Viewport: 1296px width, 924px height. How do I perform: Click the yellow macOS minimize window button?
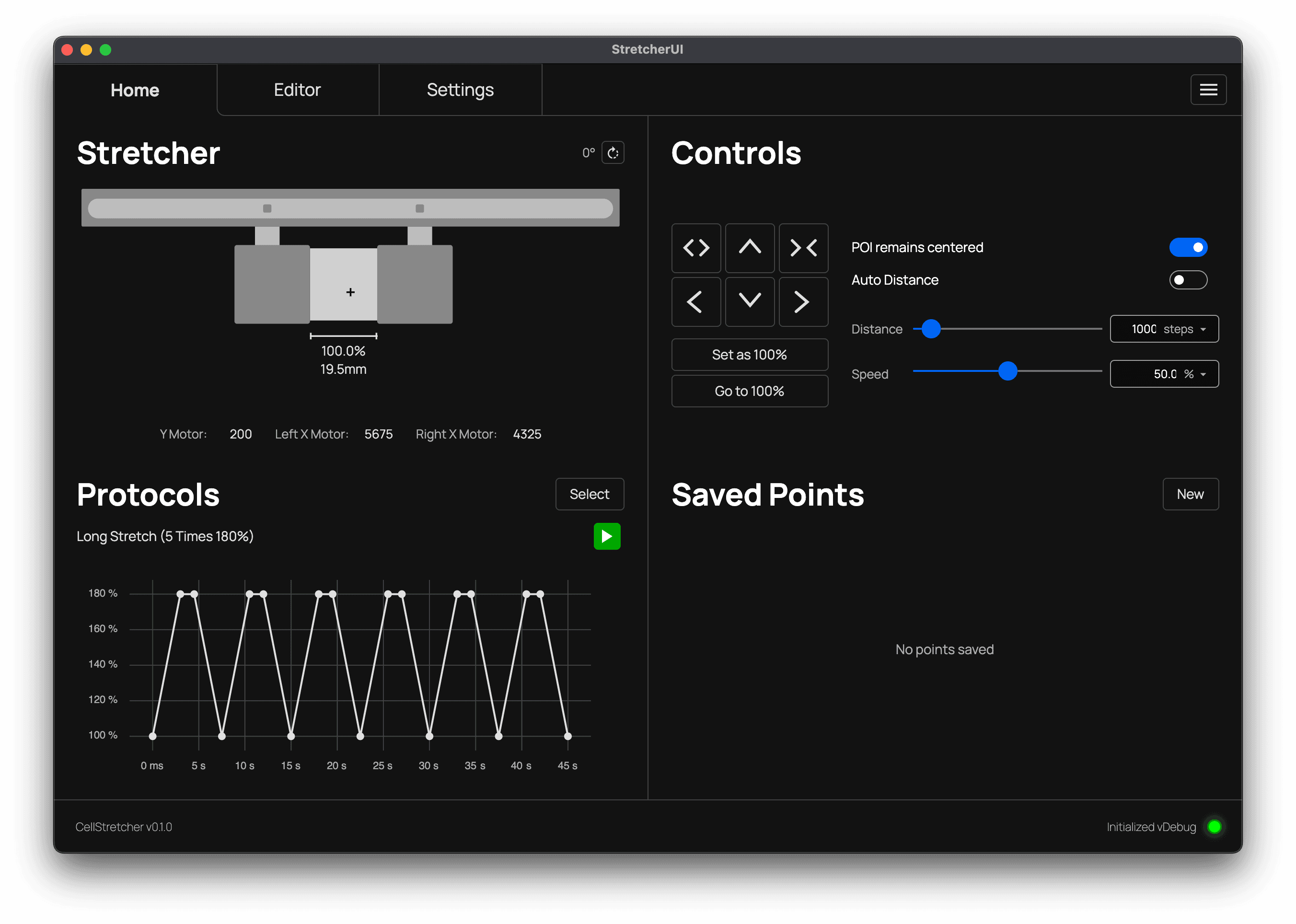click(86, 49)
